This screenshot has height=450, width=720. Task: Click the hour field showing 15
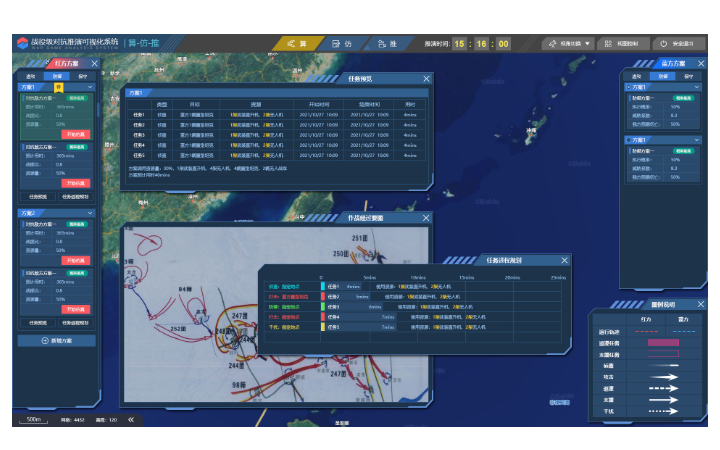[459, 44]
